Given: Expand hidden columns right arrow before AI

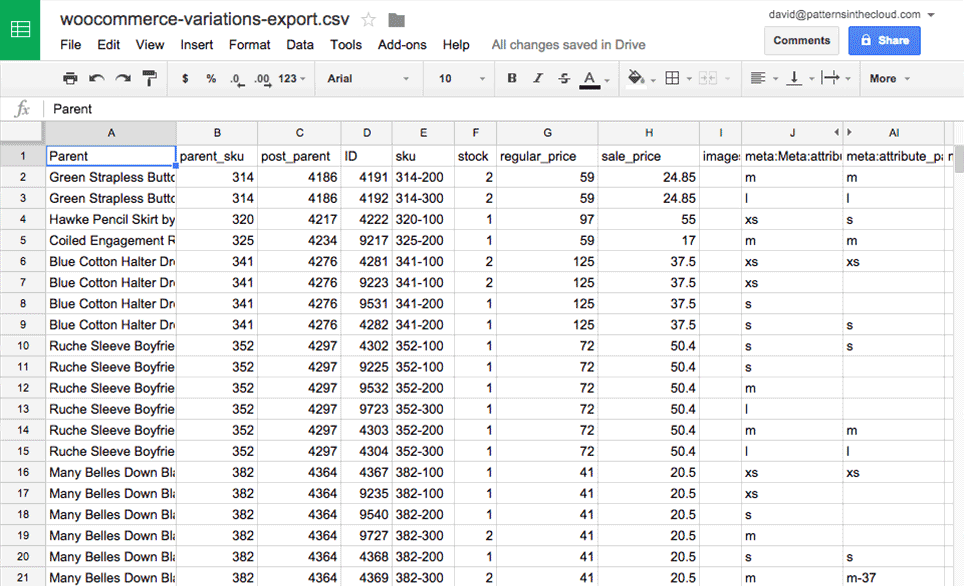Looking at the screenshot, I should click(849, 132).
